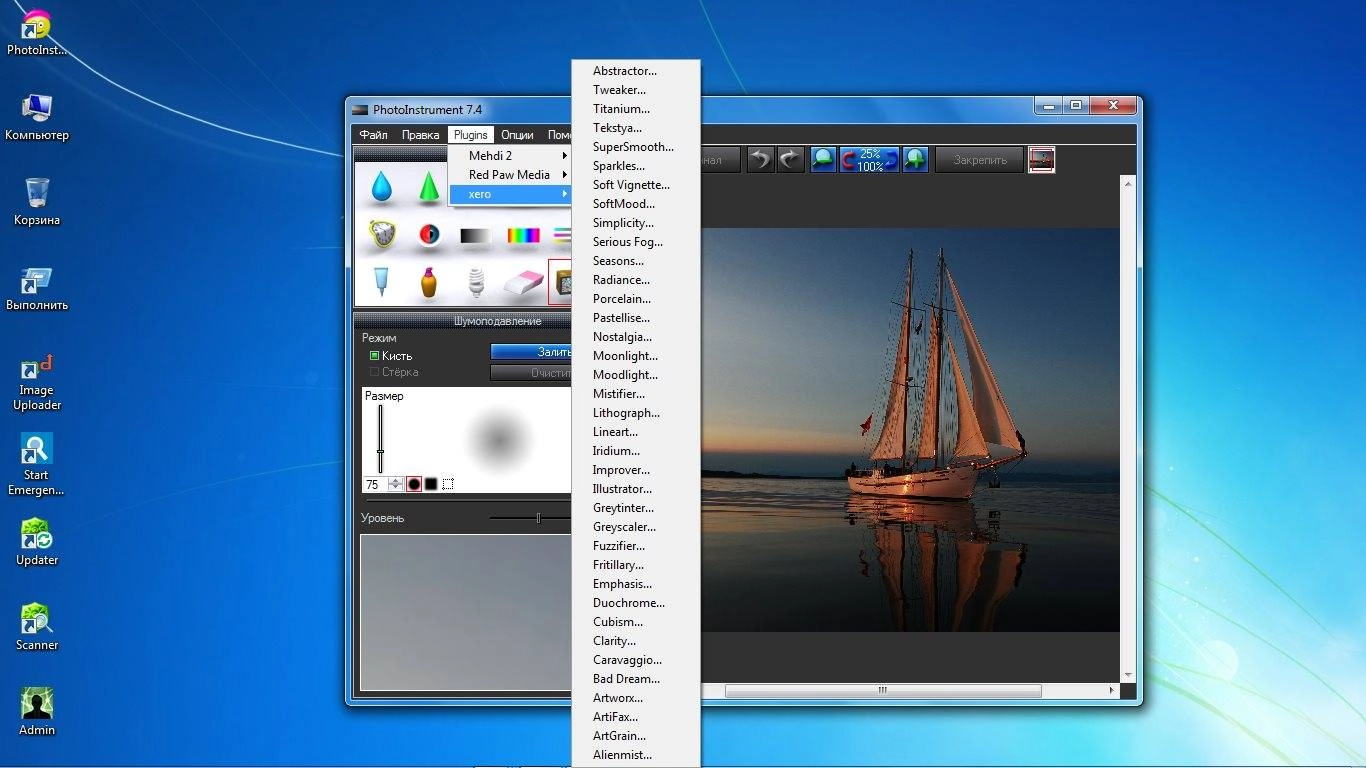Choose the blue tube tool
1366x768 pixels.
point(381,282)
